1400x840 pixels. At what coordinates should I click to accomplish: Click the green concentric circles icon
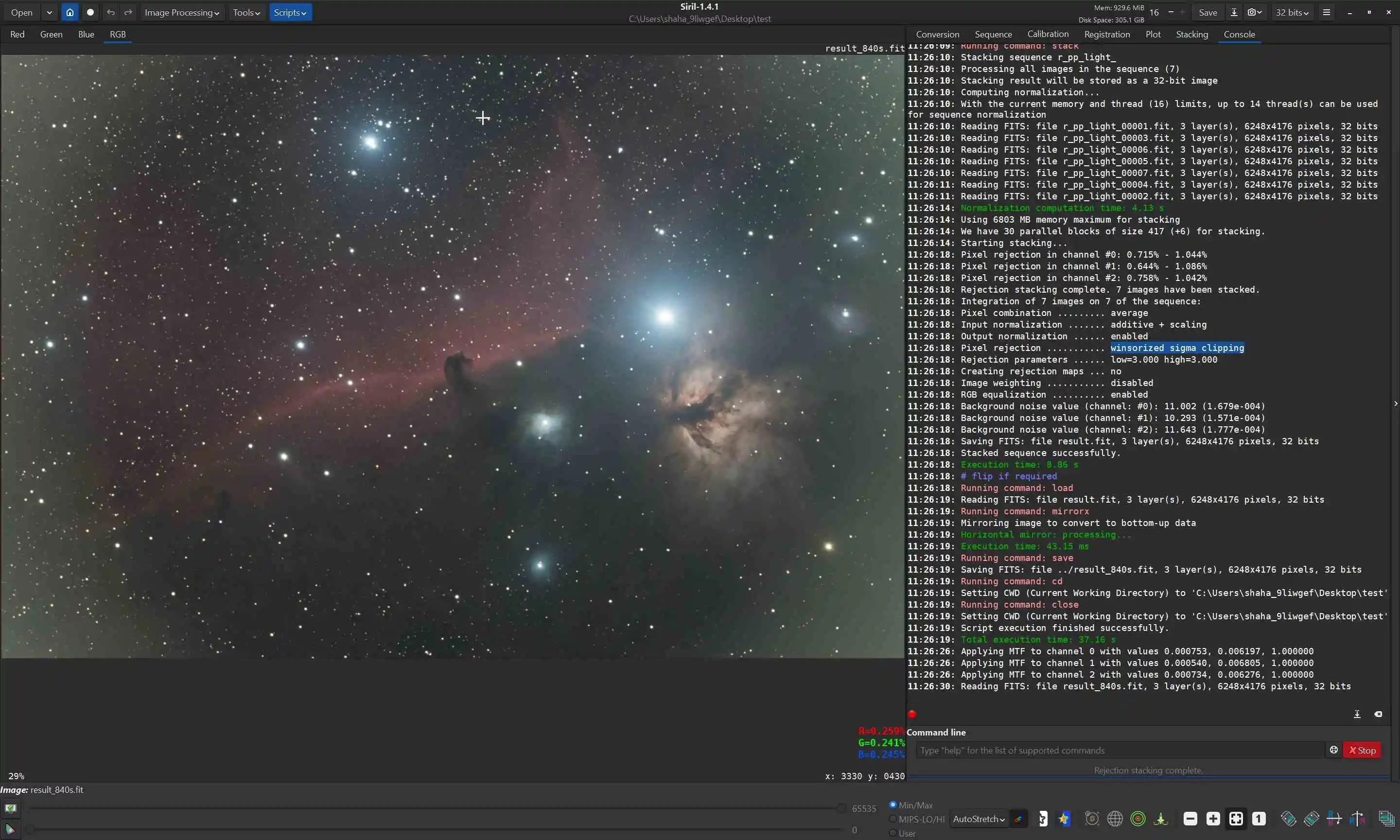click(x=1137, y=819)
